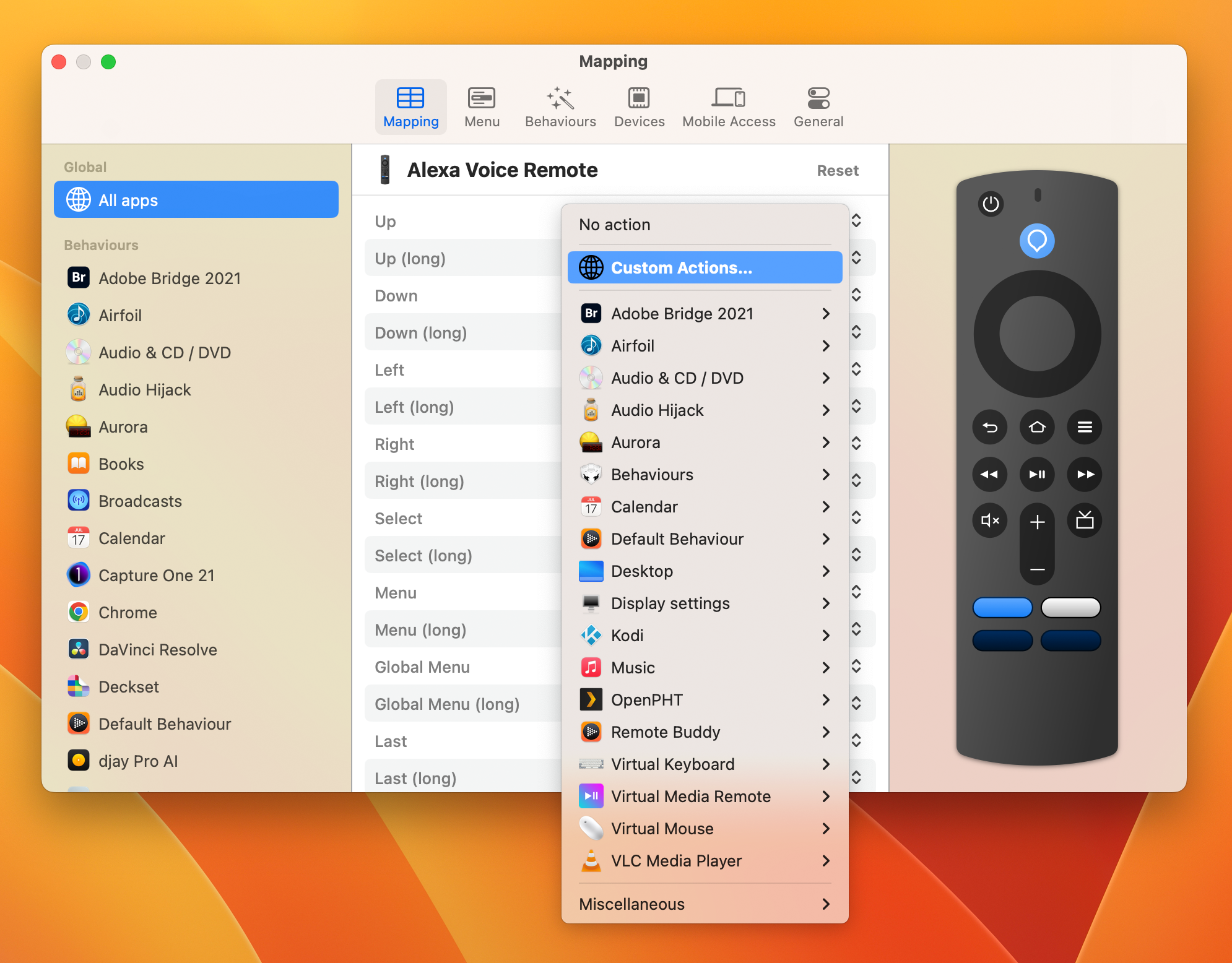1232x963 pixels.
Task: Open the General toolbar tab
Action: [818, 107]
